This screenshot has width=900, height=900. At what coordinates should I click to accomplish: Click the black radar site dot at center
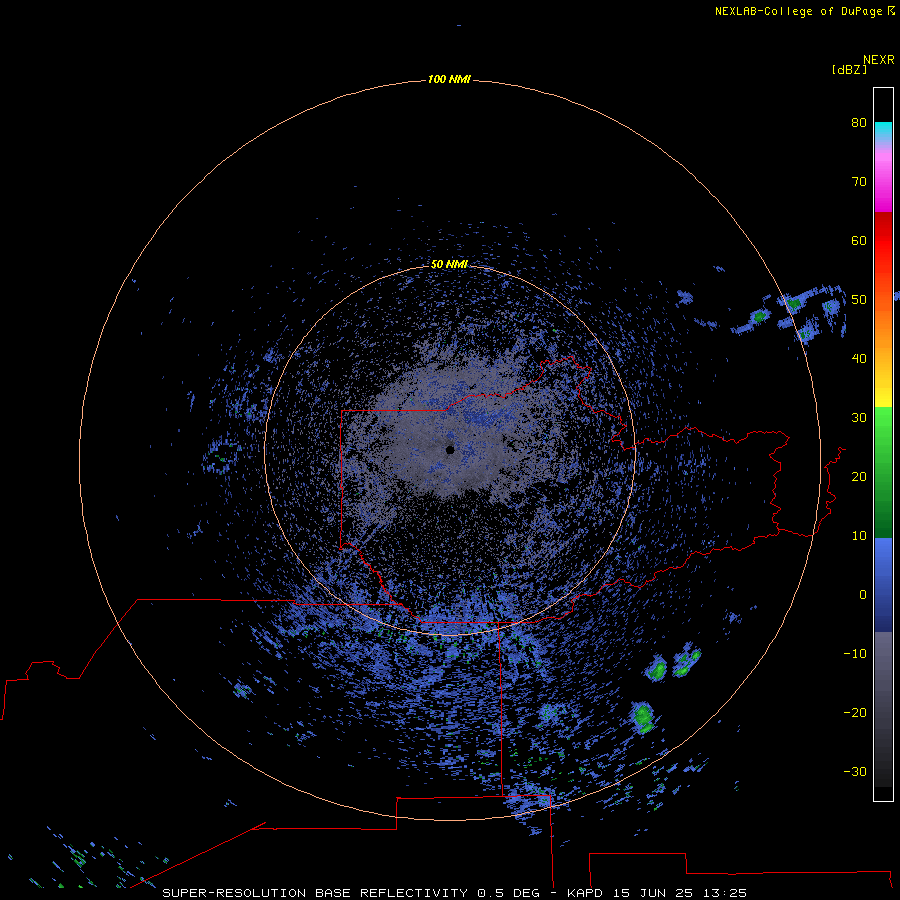(450, 450)
